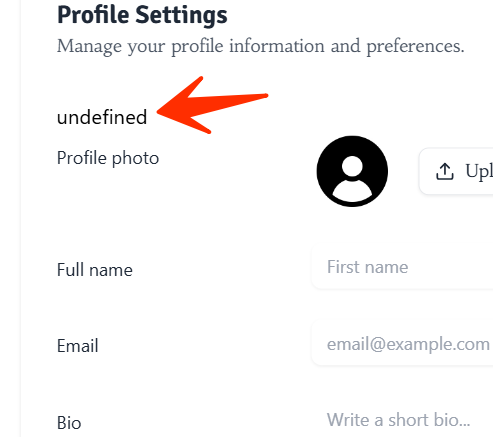The image size is (493, 437).
Task: Click the word 'photo' in the Profile photo label
Action: coord(135,159)
